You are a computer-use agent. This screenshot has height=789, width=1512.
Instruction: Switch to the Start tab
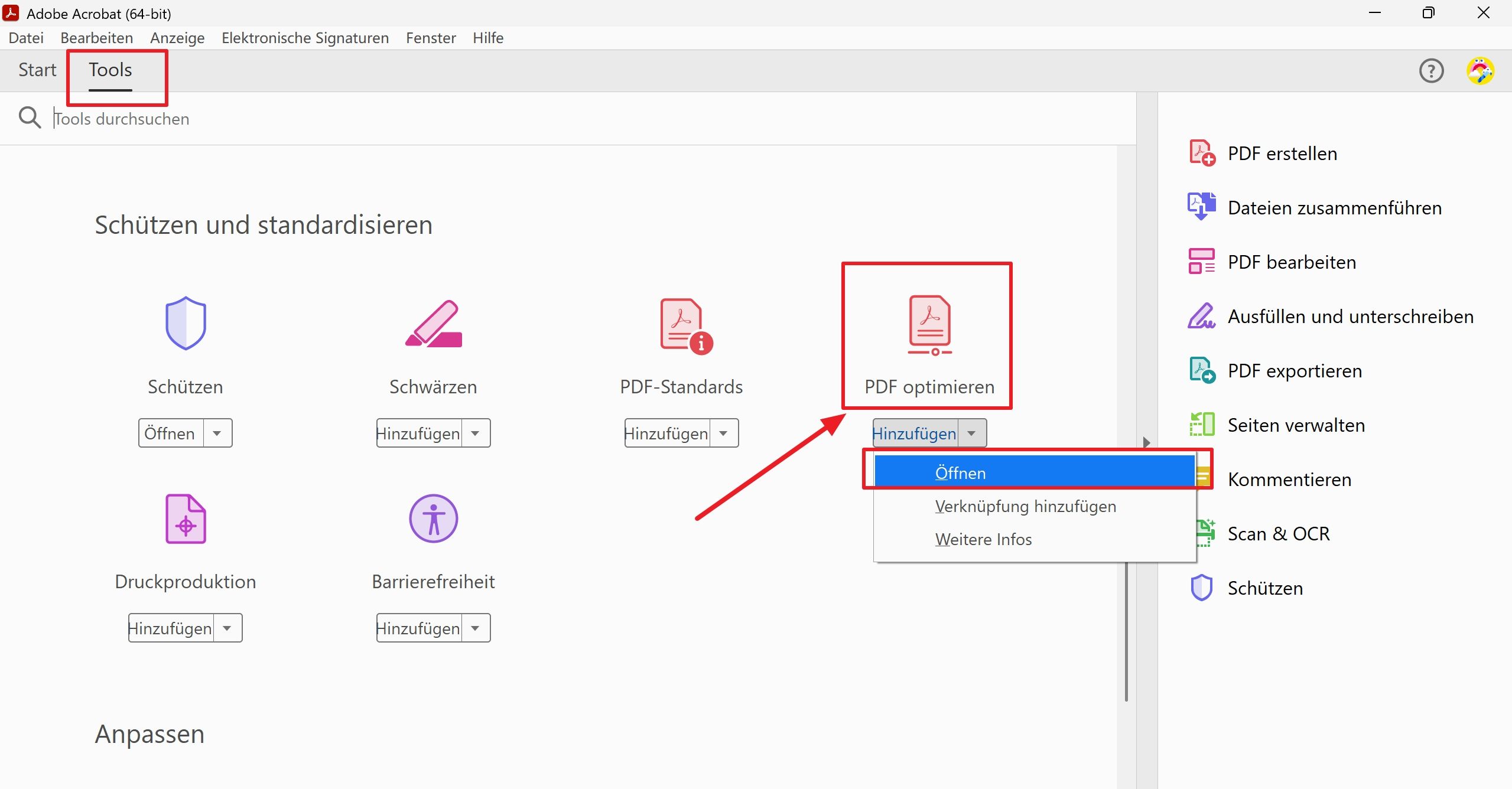37,70
